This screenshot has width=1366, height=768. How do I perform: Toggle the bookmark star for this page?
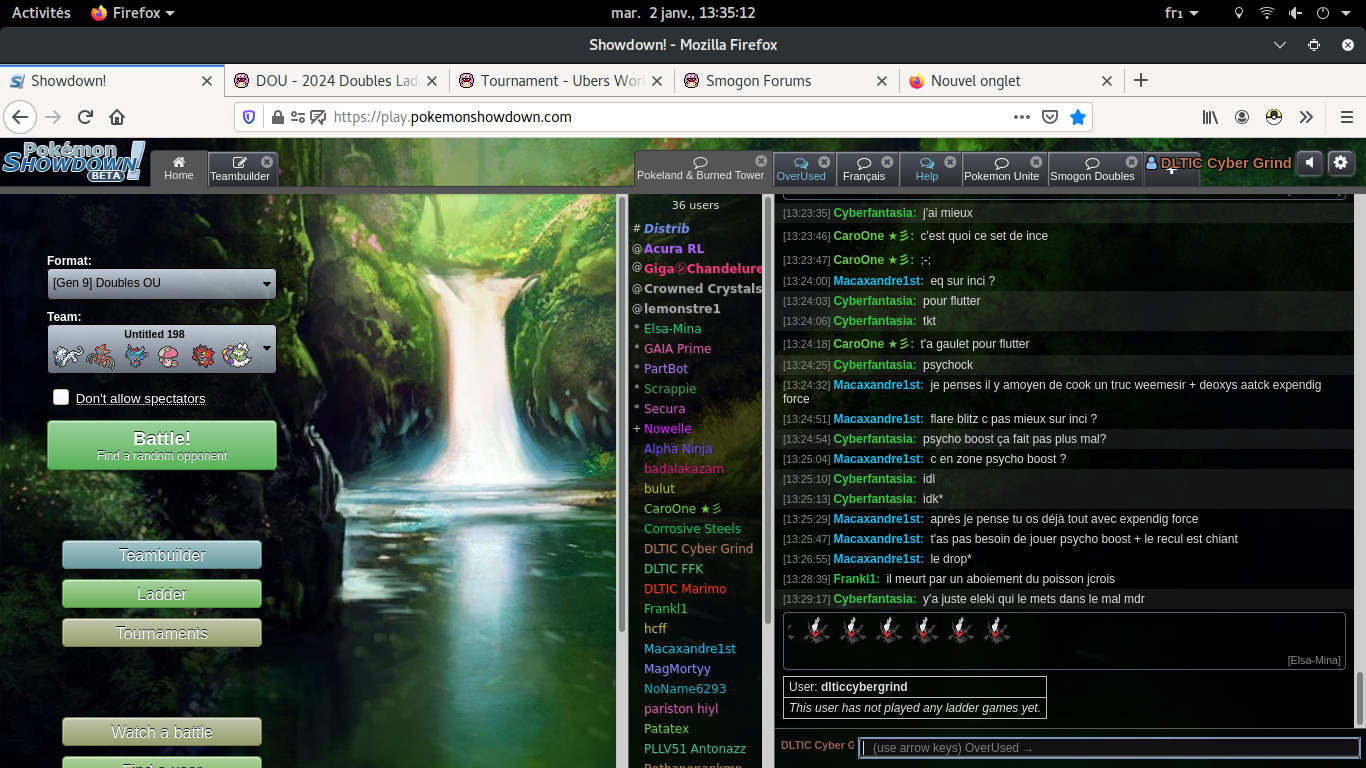point(1077,117)
